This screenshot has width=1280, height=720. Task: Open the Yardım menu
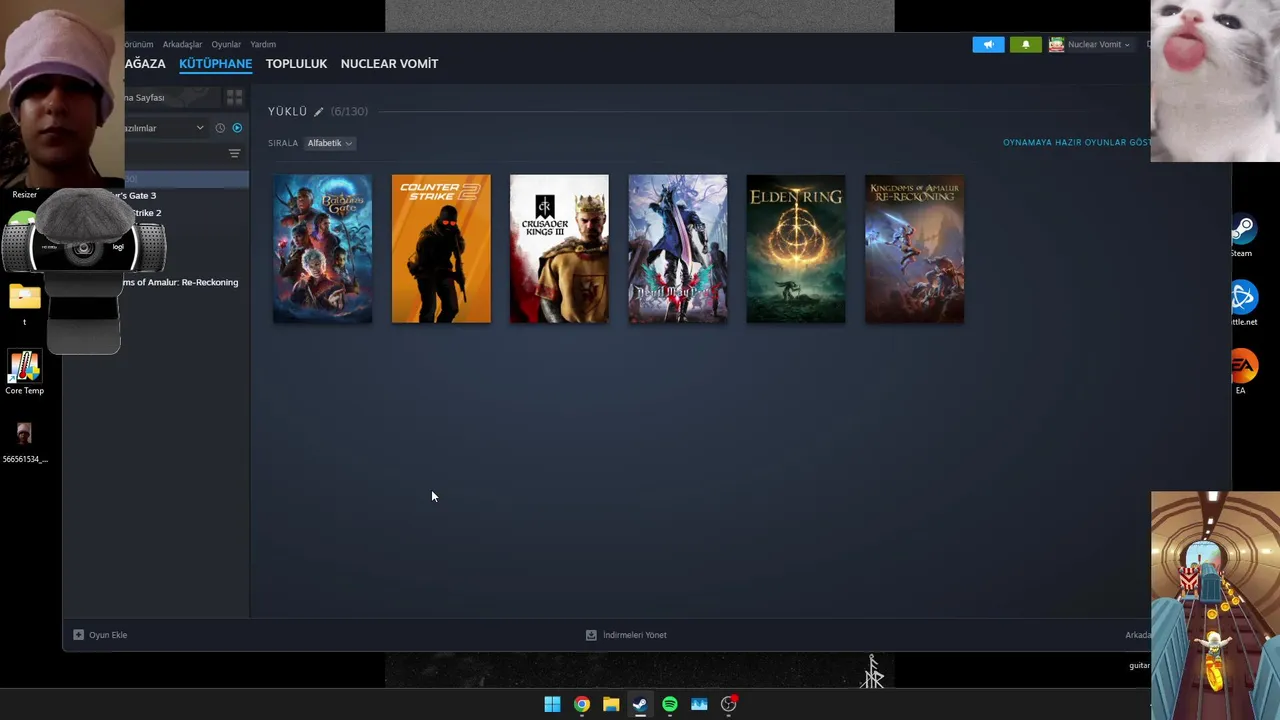pos(263,44)
